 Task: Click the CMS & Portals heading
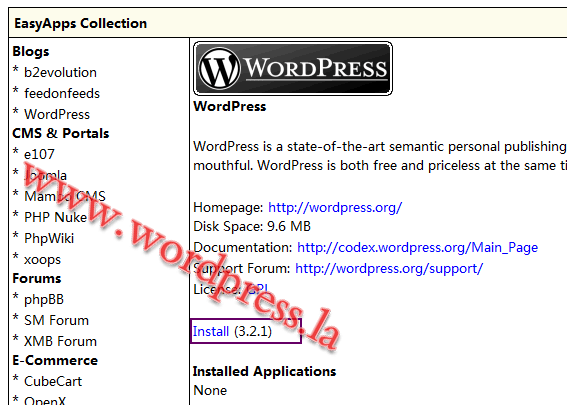[x=61, y=133]
